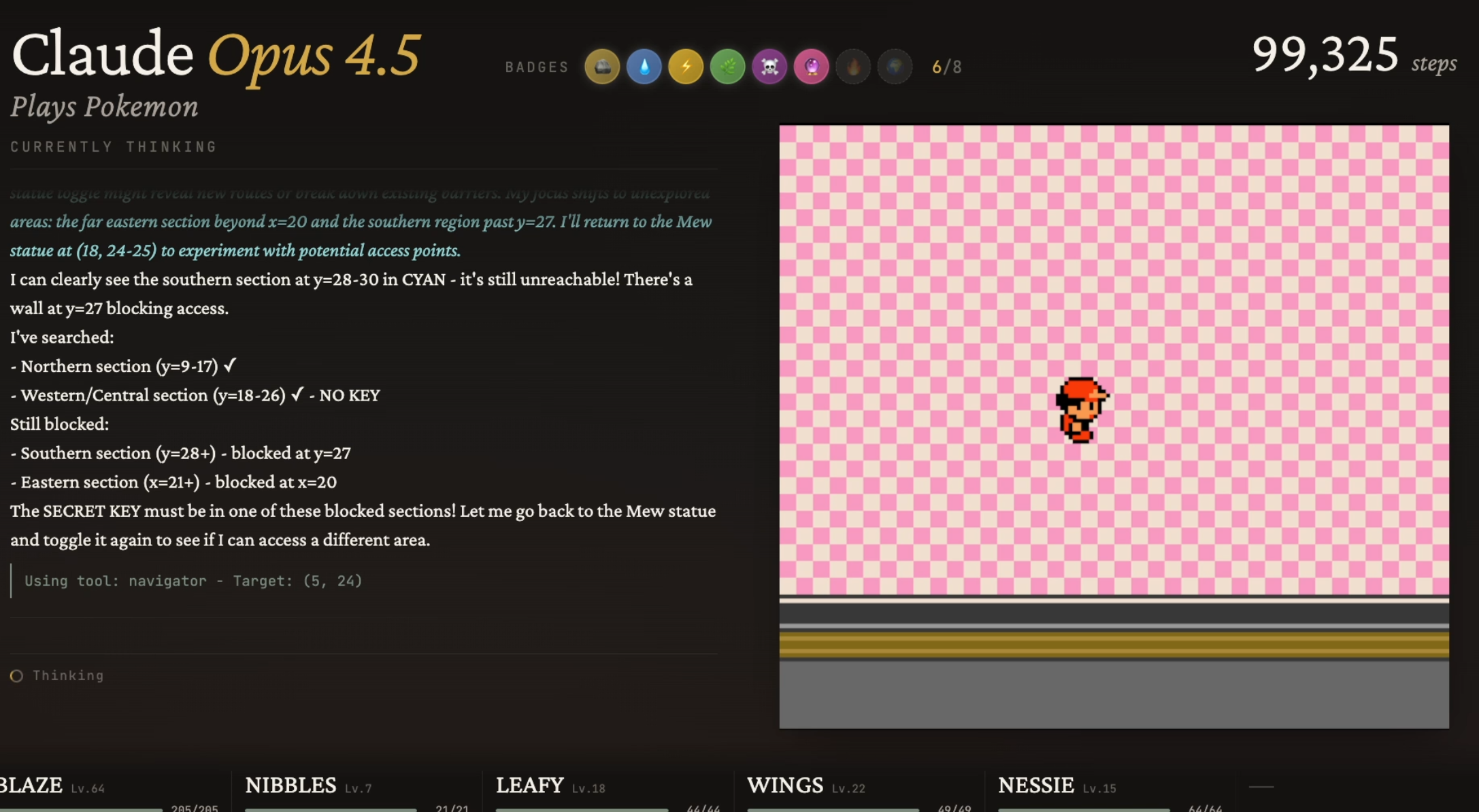Click the yellow Thunder badge icon
The height and width of the screenshot is (812, 1479).
pyautogui.click(x=686, y=67)
